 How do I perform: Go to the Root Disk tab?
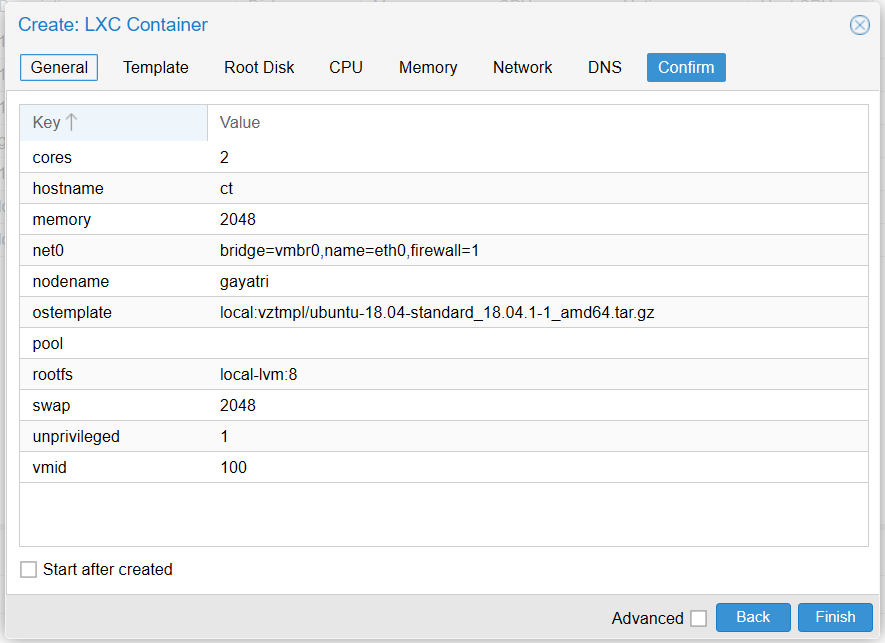[x=259, y=67]
